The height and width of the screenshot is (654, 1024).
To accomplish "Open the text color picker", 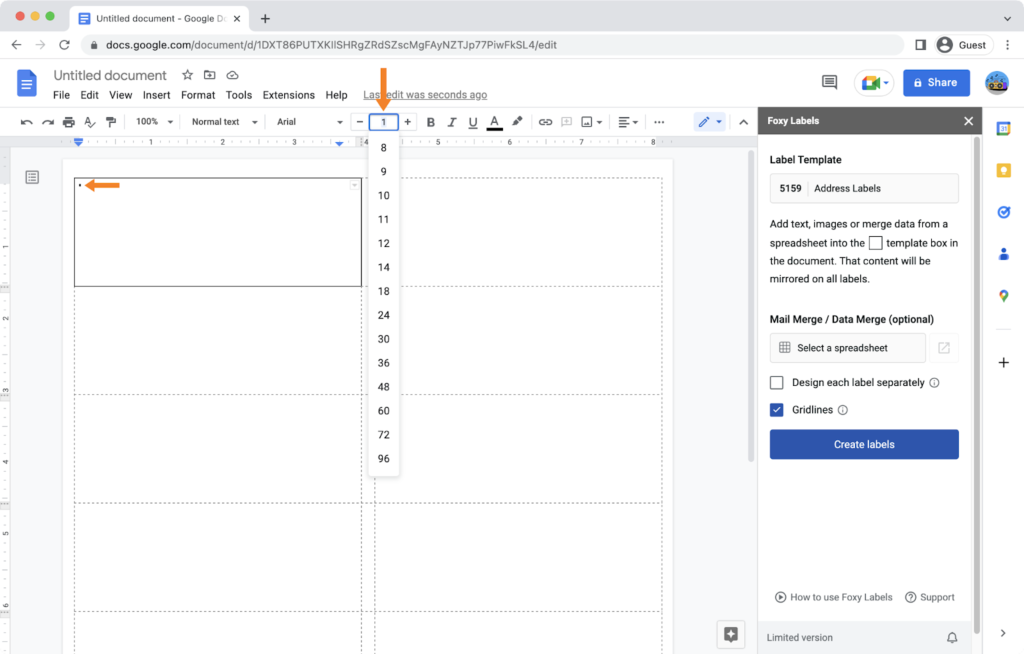I will click(x=494, y=122).
